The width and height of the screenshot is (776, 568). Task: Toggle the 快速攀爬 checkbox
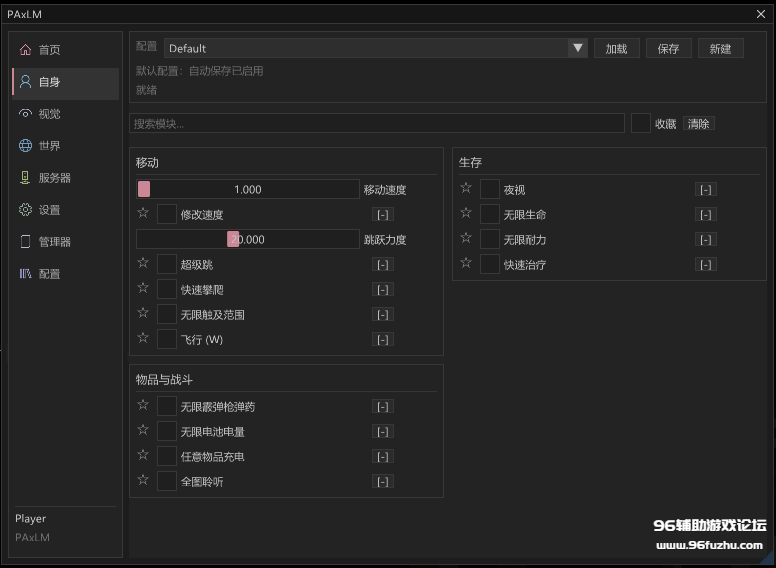[x=167, y=289]
